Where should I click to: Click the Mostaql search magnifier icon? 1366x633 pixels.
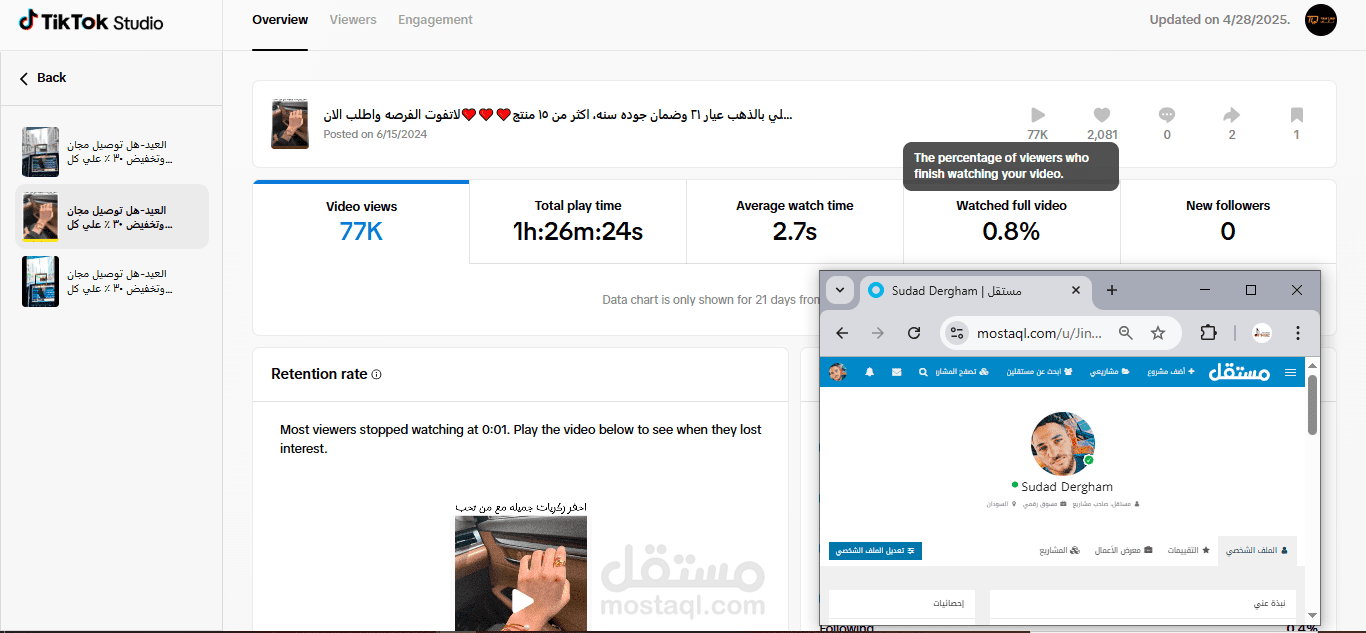click(922, 372)
